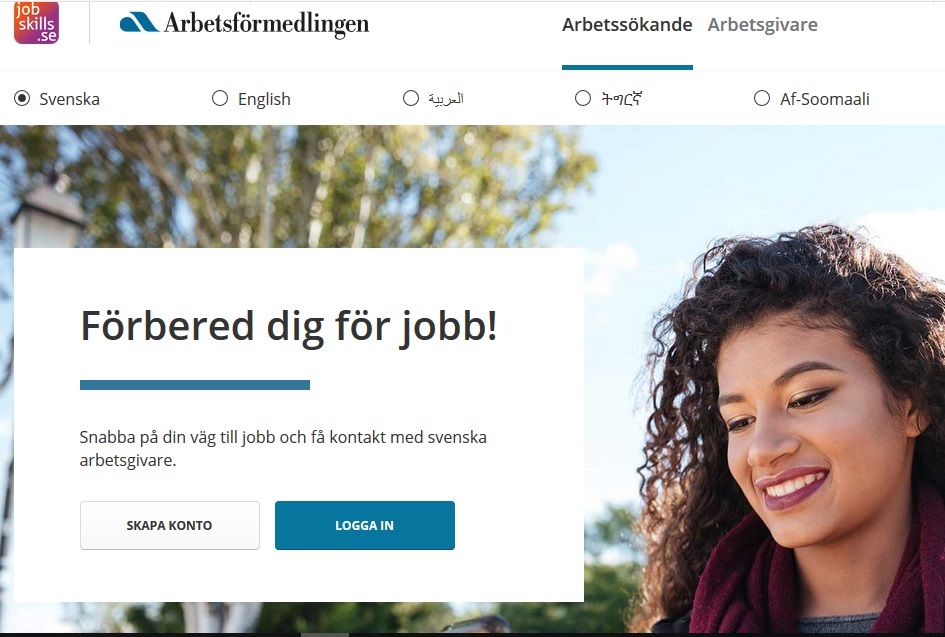Create an account with SKAPA KONTO

pos(169,526)
